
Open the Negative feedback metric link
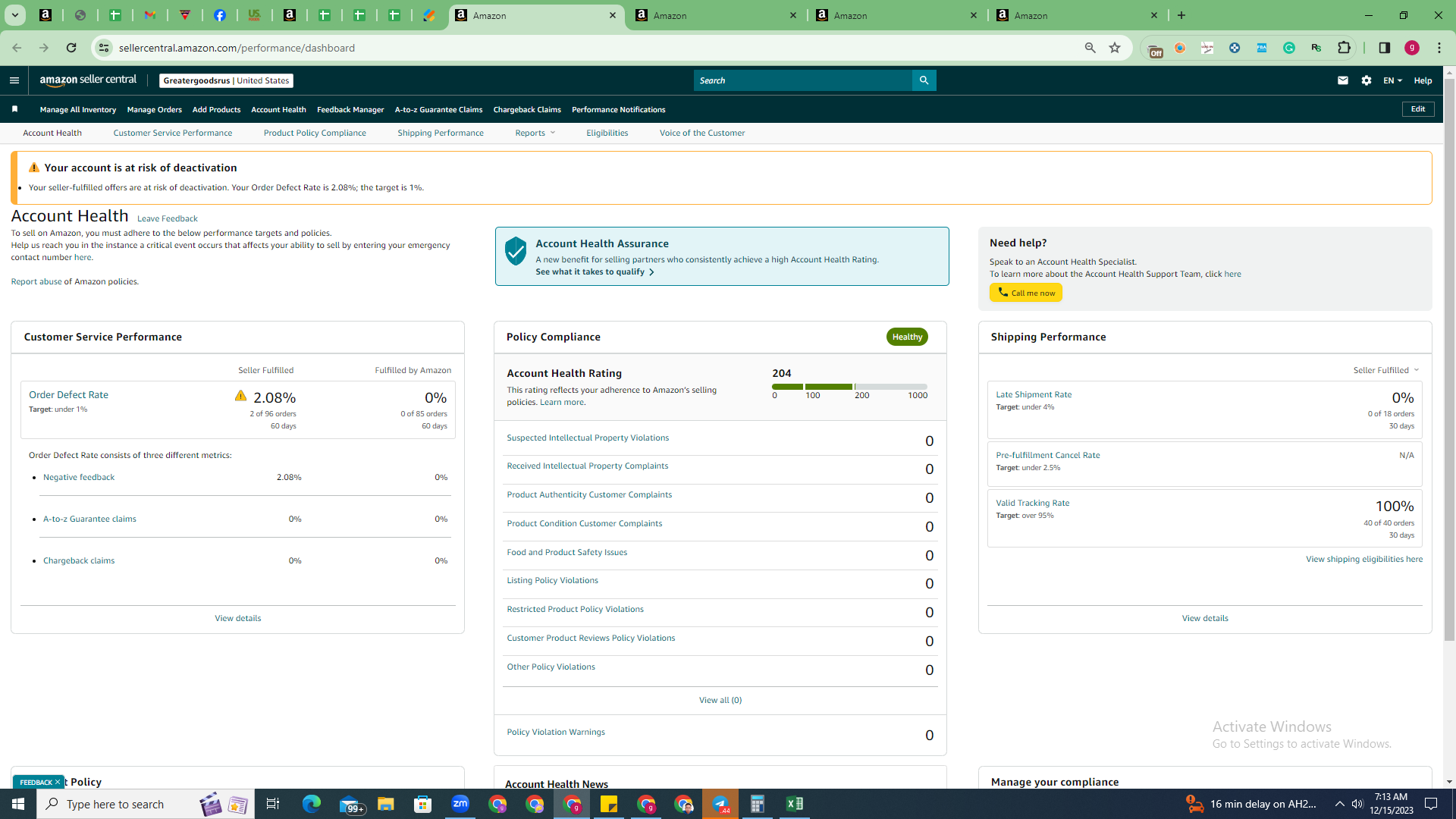79,477
